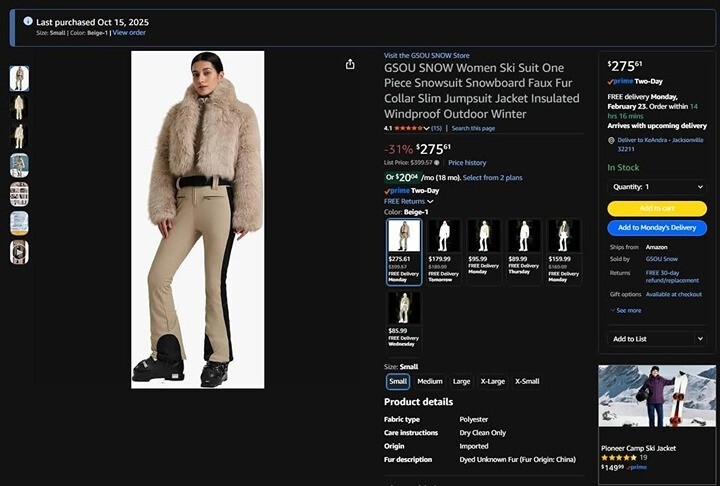
Task: Click the info icon in purchase banner
Action: coord(27,20)
